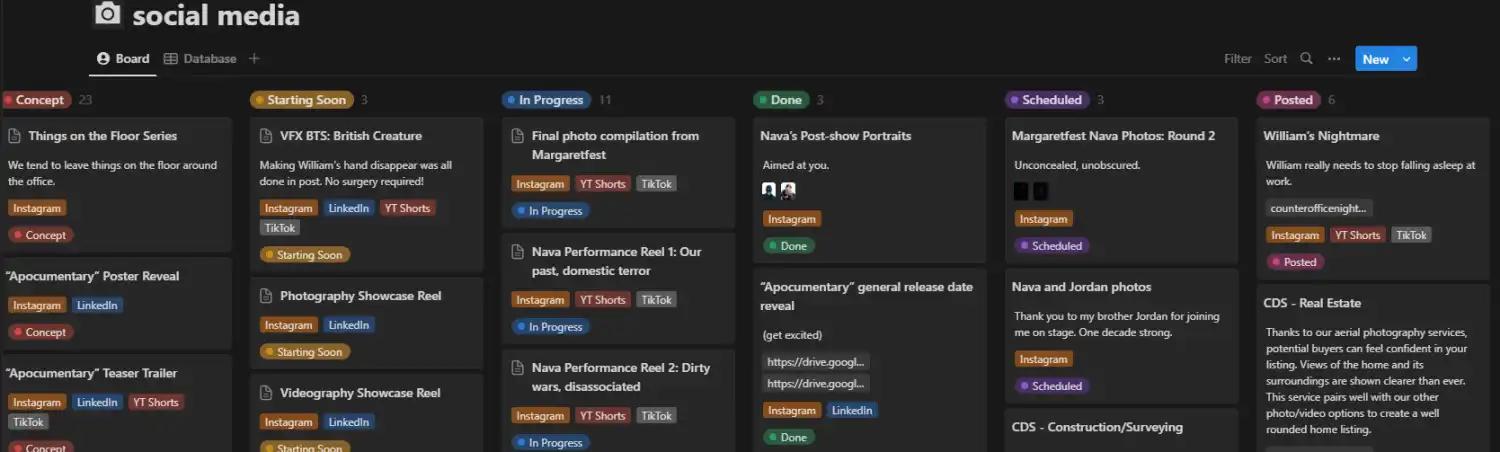Click Done status on Nava's Post-show Portraits card
Screen dimensions: 1500x452
click(x=788, y=246)
